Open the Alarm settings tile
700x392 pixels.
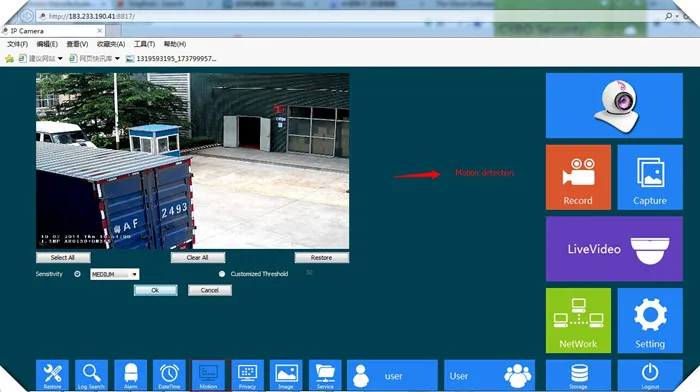130,375
